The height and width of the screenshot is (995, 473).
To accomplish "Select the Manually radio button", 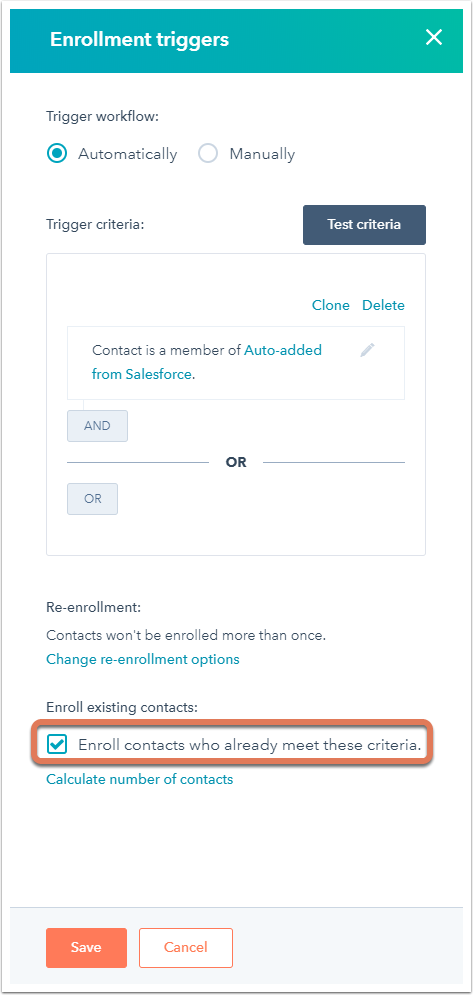I will coord(208,154).
